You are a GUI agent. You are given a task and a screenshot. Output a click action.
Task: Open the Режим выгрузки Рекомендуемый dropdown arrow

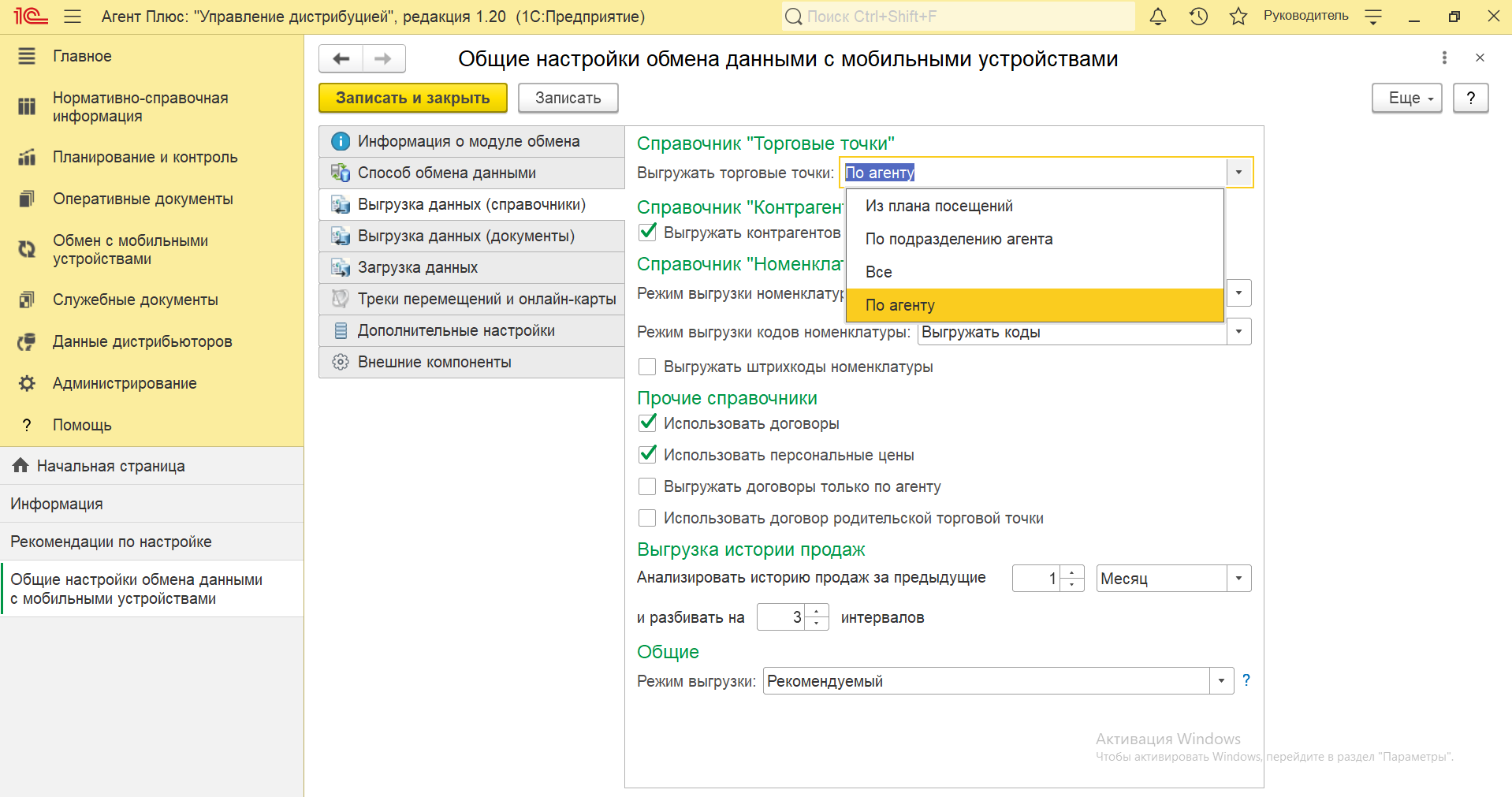pos(1222,681)
